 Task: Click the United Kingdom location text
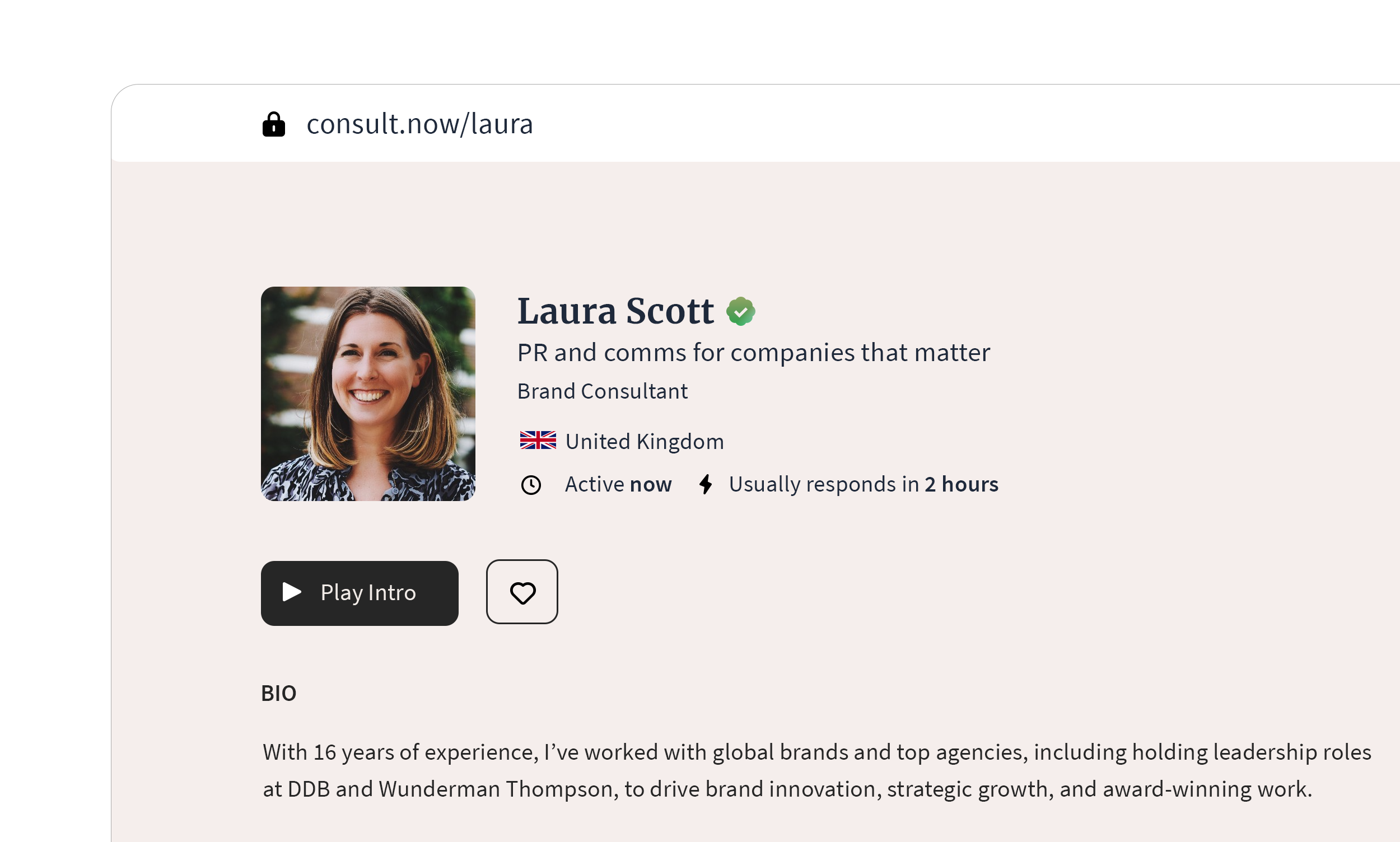click(x=644, y=441)
